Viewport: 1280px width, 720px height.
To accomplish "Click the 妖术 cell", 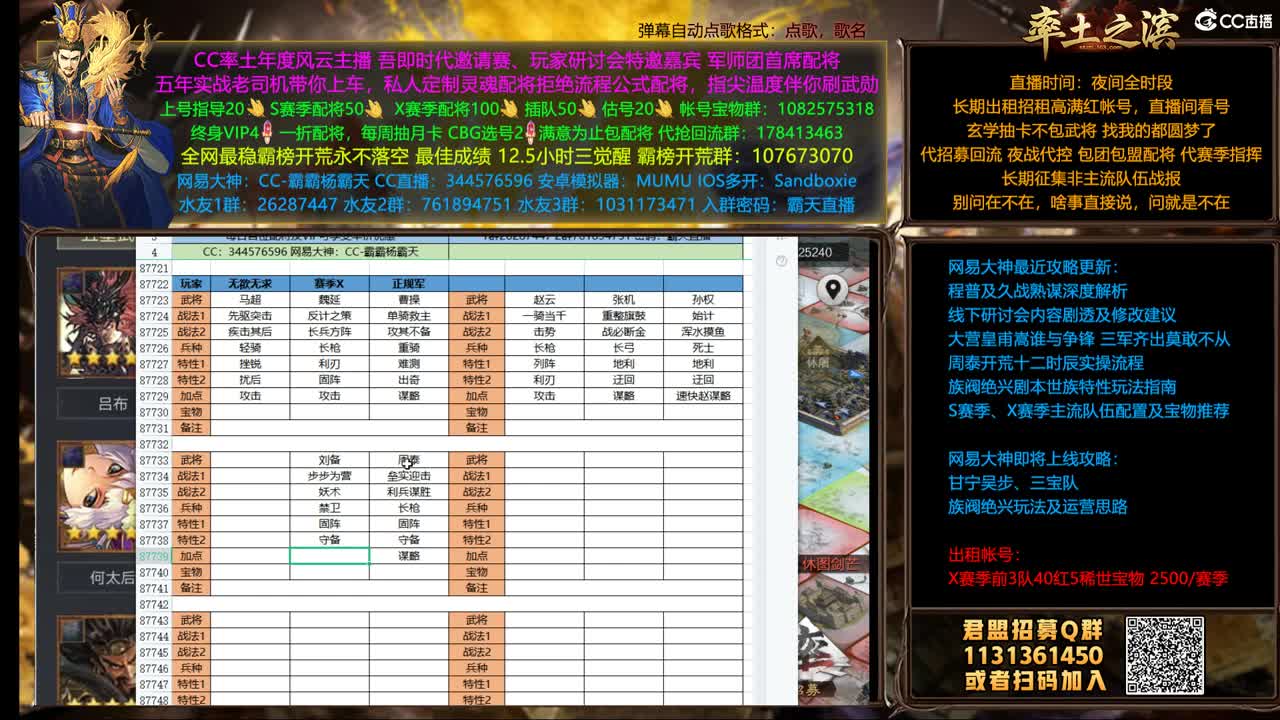I will pos(329,492).
